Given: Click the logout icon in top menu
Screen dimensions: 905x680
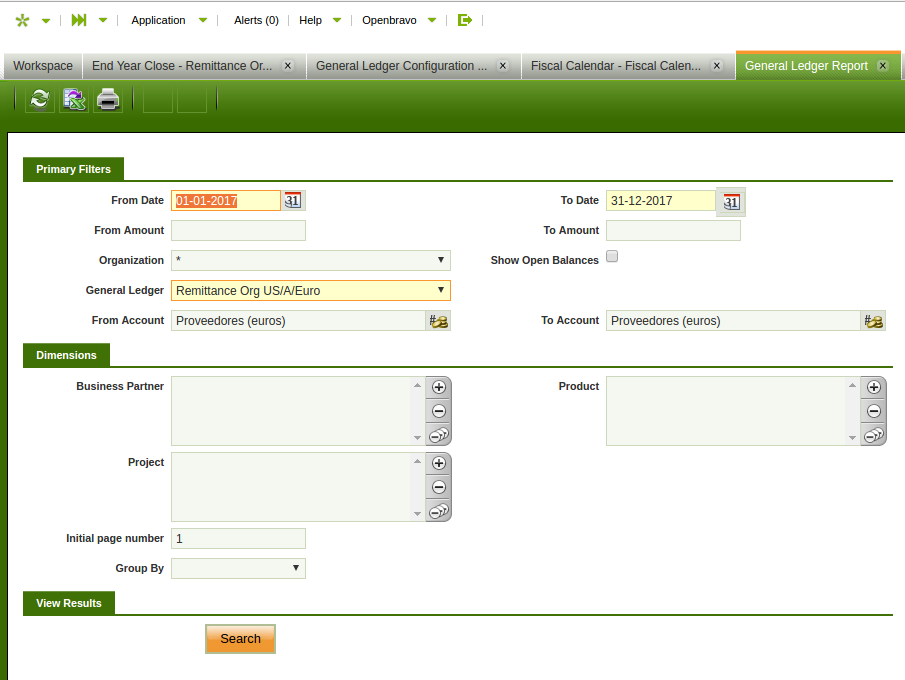Looking at the screenshot, I should (464, 20).
